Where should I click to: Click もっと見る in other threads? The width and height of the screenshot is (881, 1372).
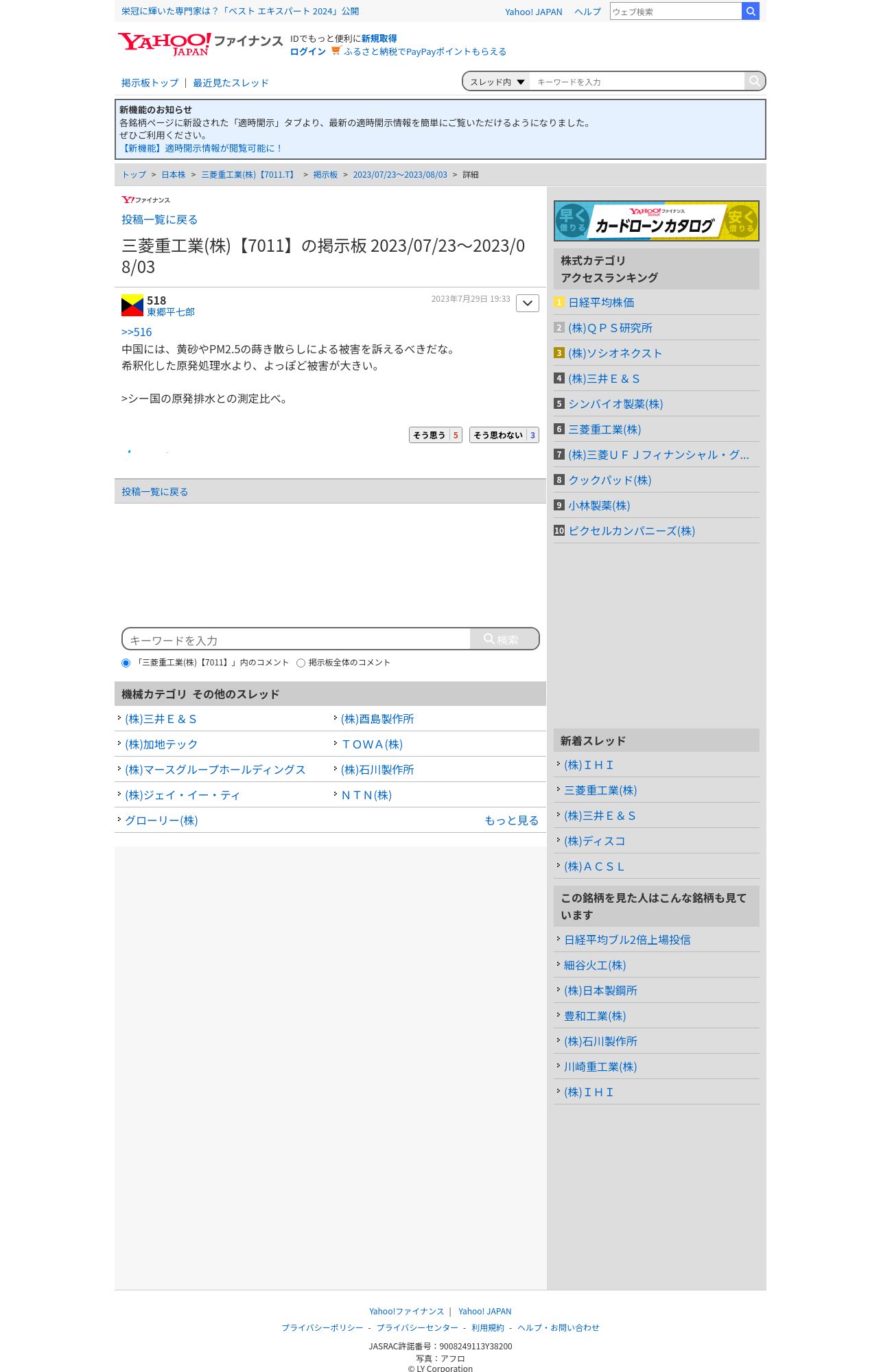[x=512, y=820]
